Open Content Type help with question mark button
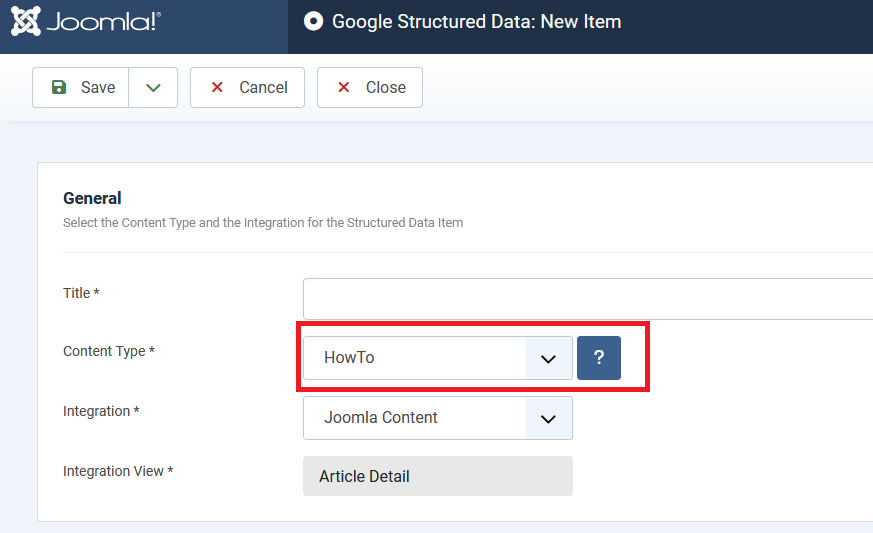 [x=599, y=358]
